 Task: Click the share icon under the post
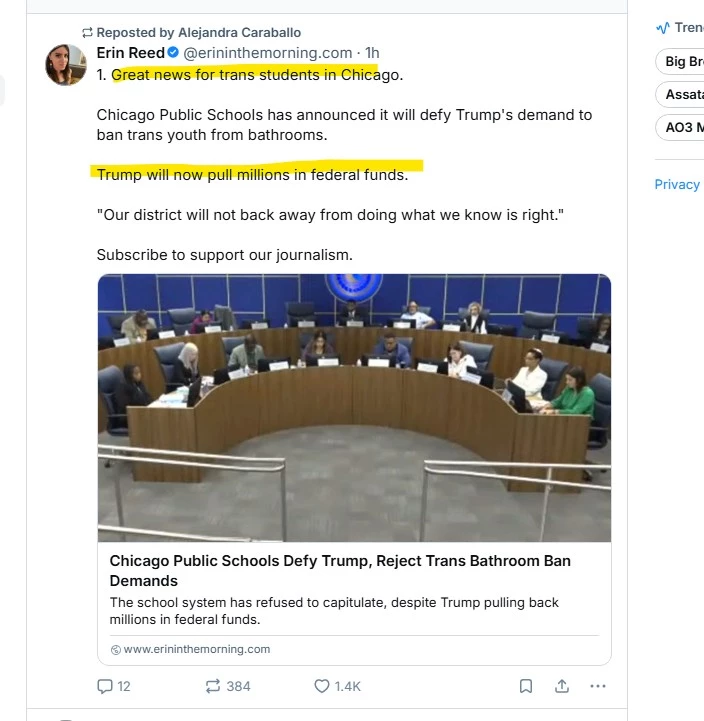click(x=562, y=686)
